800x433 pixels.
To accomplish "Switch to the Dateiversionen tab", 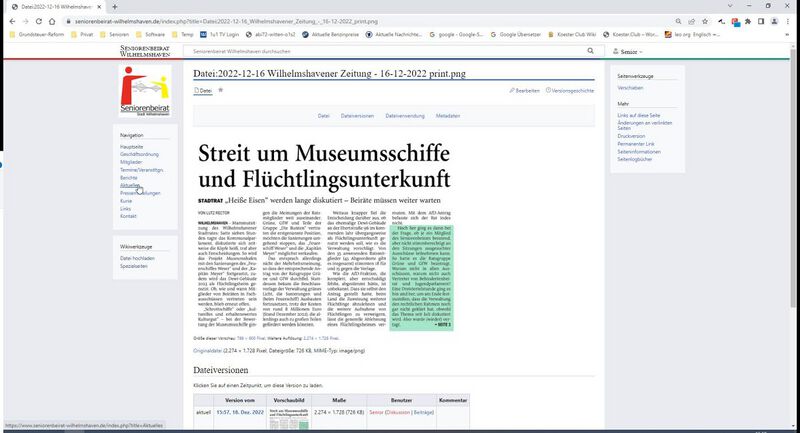I will tap(357, 115).
